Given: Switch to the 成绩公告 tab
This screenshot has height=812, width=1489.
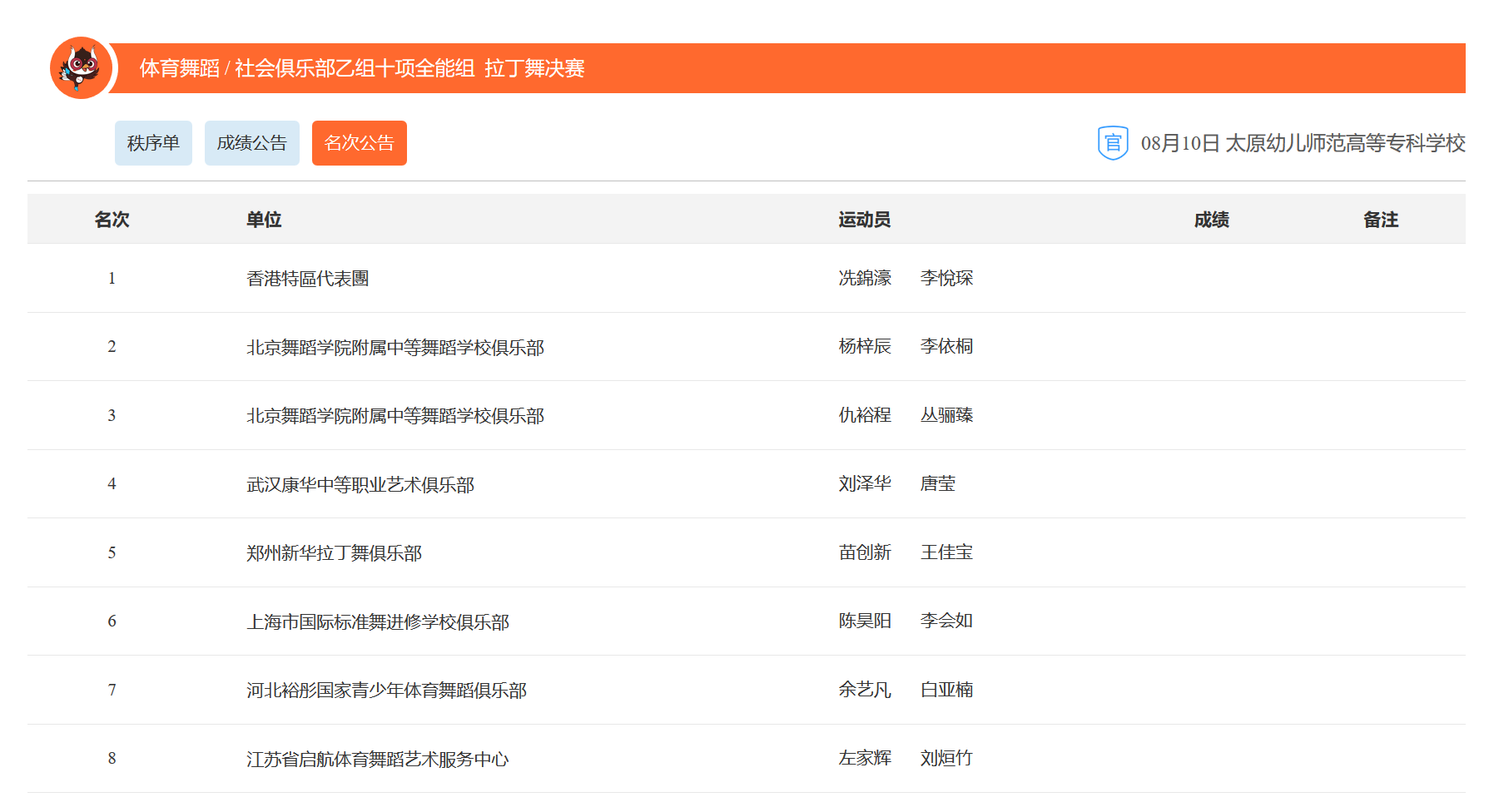Looking at the screenshot, I should 252,143.
